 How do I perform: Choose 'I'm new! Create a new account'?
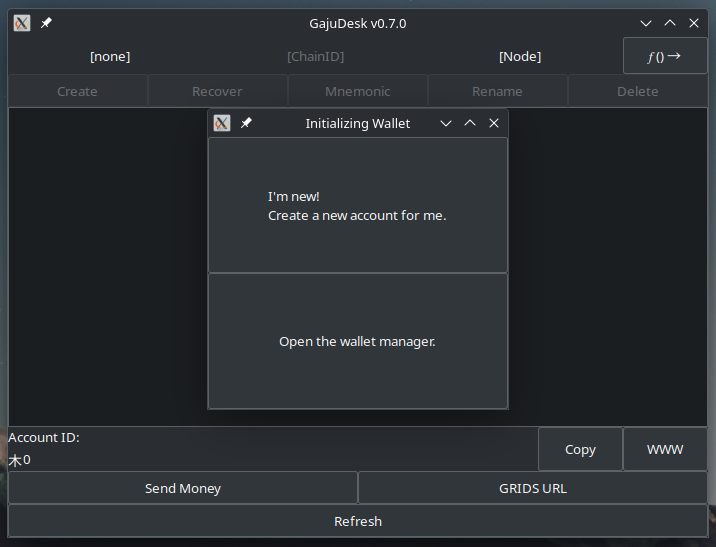pos(357,205)
